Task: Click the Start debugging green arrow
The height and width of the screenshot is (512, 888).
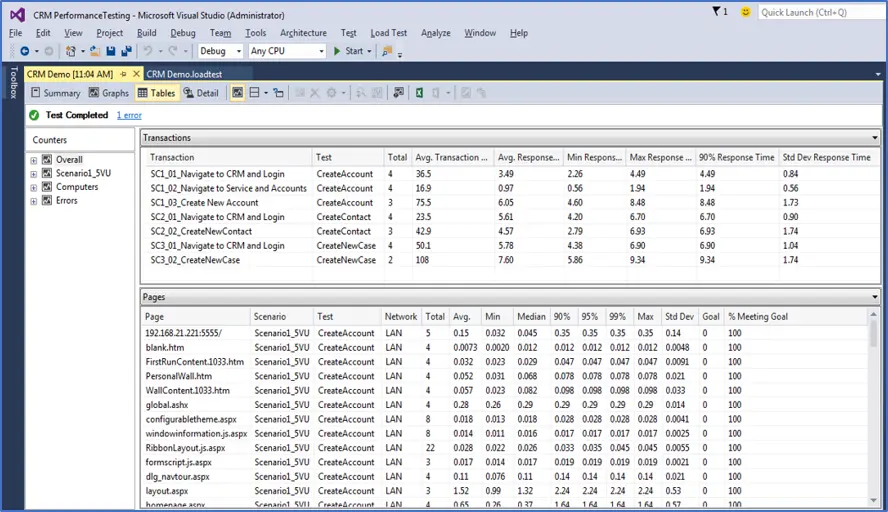Action: (x=338, y=51)
